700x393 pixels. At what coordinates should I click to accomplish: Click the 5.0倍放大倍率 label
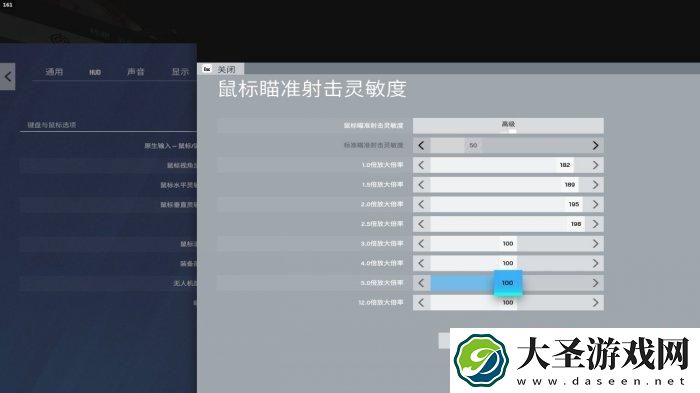(x=382, y=283)
